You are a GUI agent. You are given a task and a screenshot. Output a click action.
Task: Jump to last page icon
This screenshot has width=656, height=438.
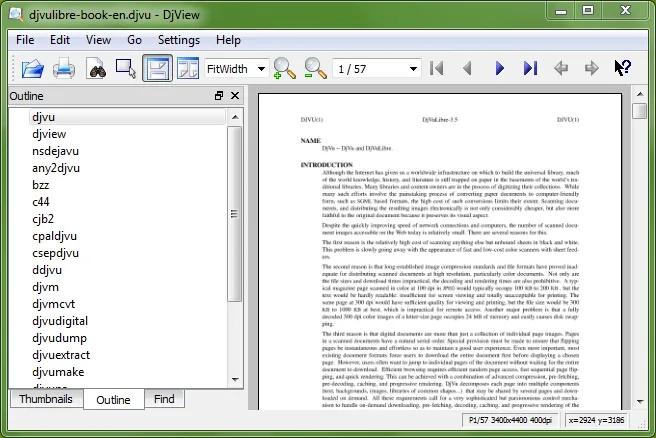coord(530,68)
